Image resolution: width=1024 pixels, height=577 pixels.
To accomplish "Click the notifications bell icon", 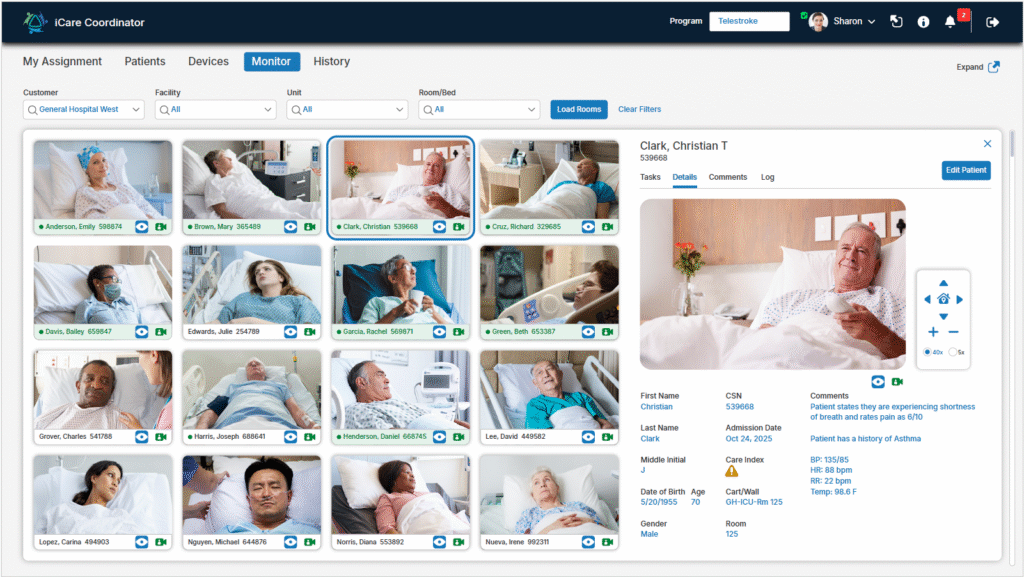I will 950,22.
